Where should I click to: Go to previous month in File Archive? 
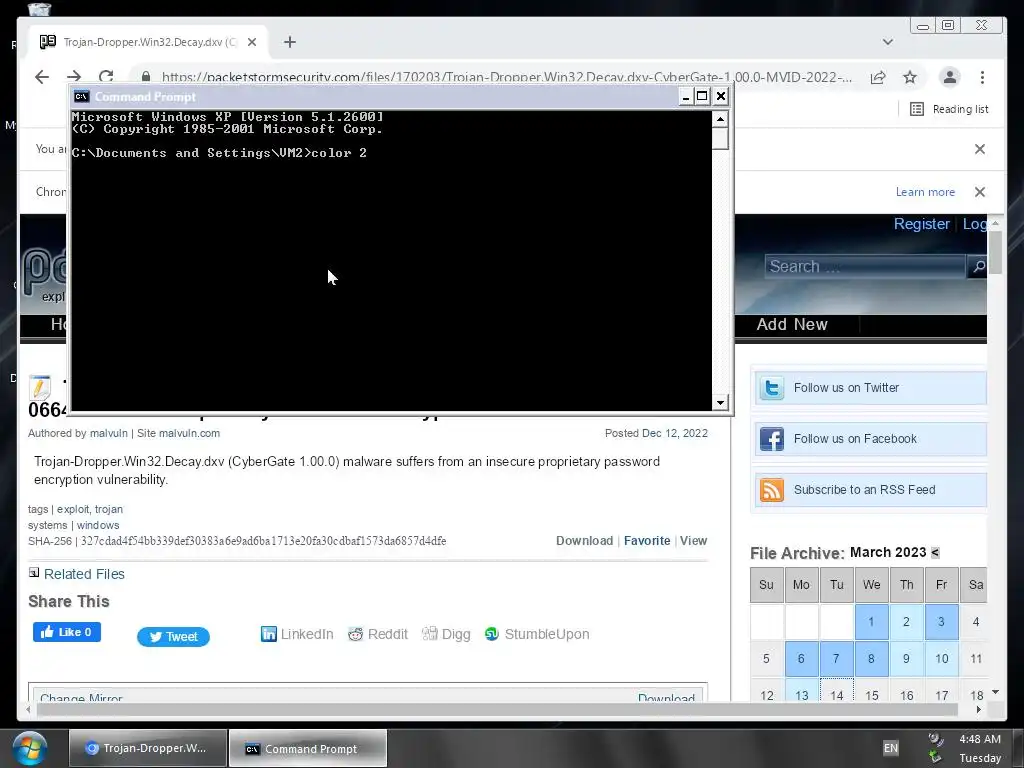click(x=935, y=552)
